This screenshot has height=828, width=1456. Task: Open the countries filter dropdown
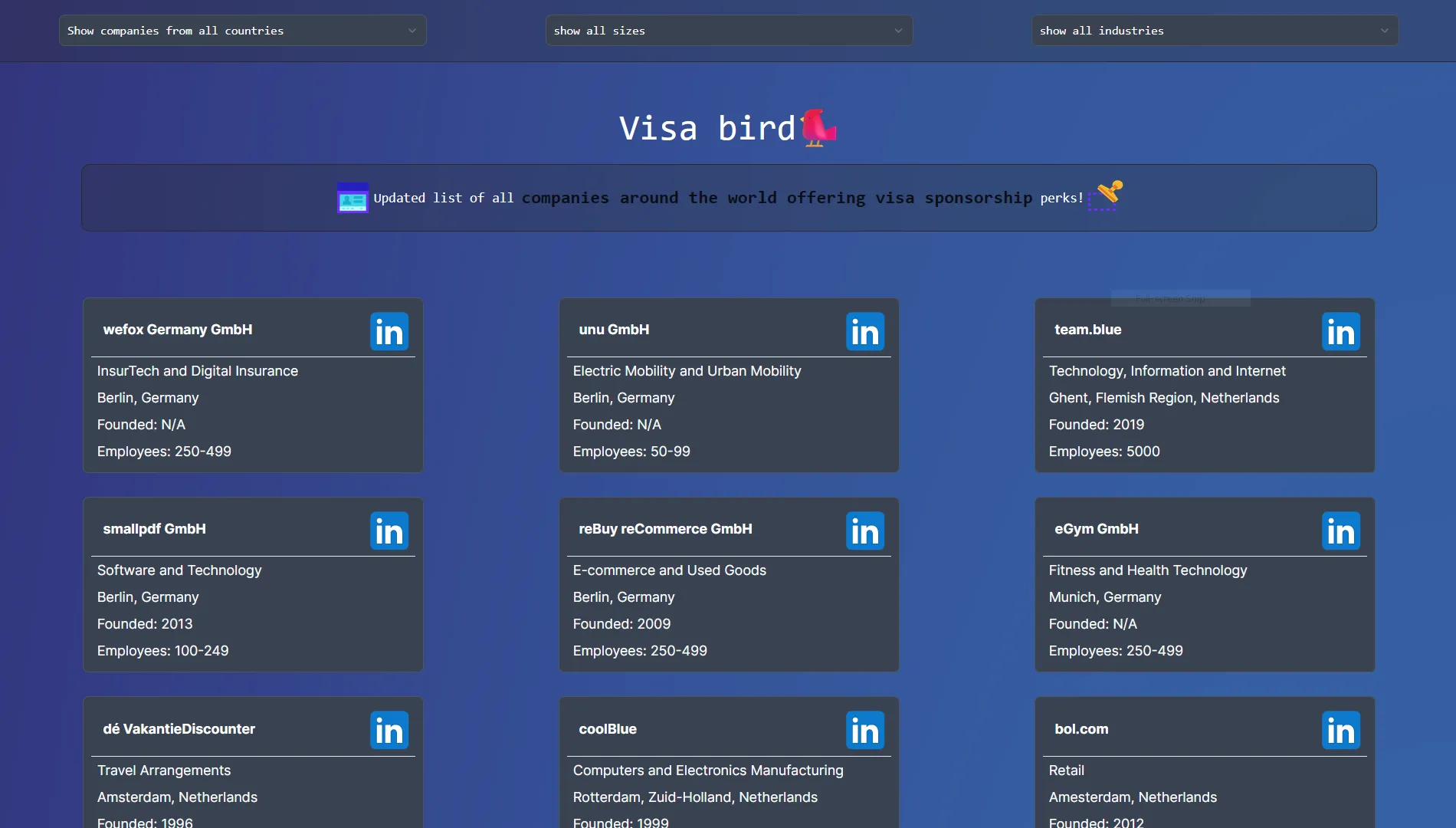(242, 31)
